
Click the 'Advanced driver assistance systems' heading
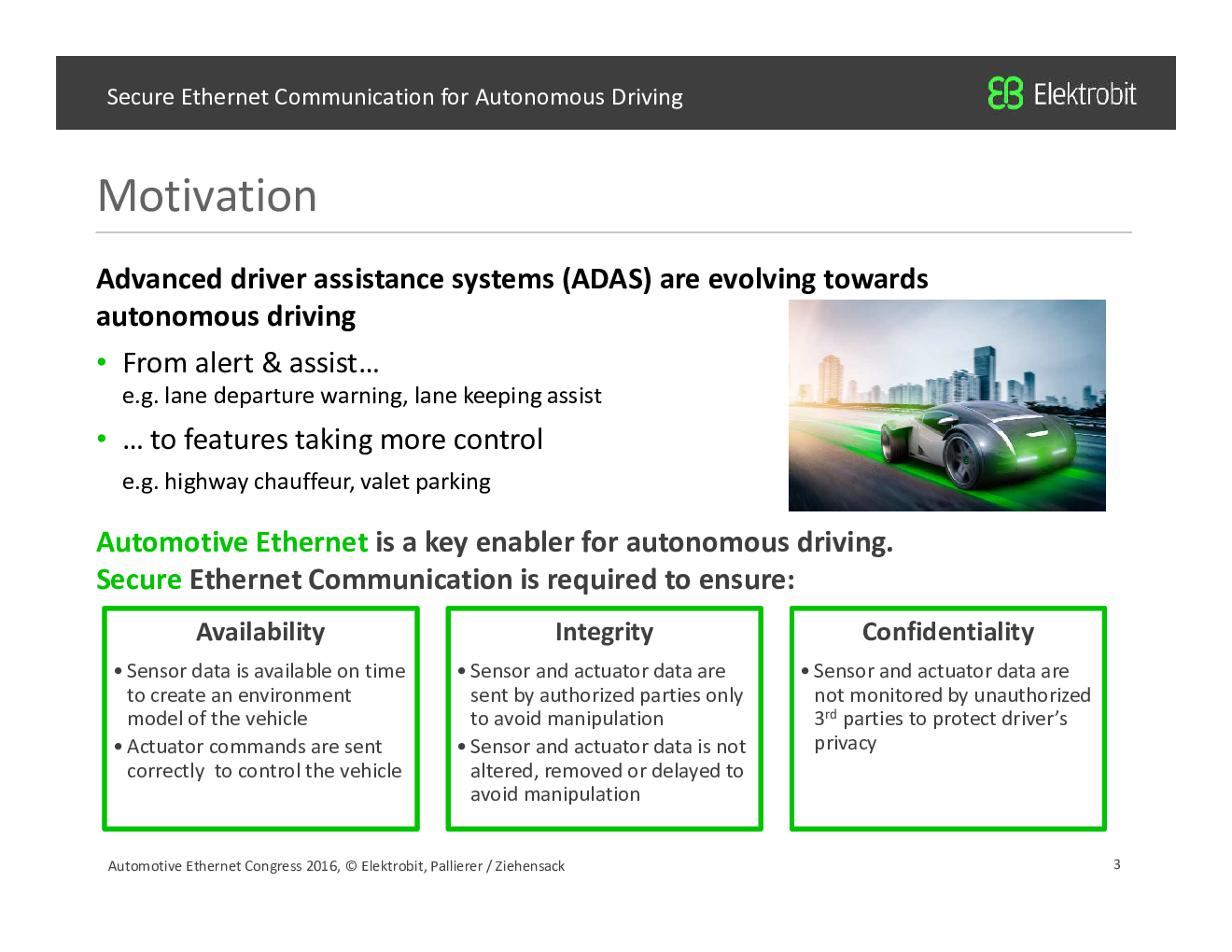tap(511, 279)
